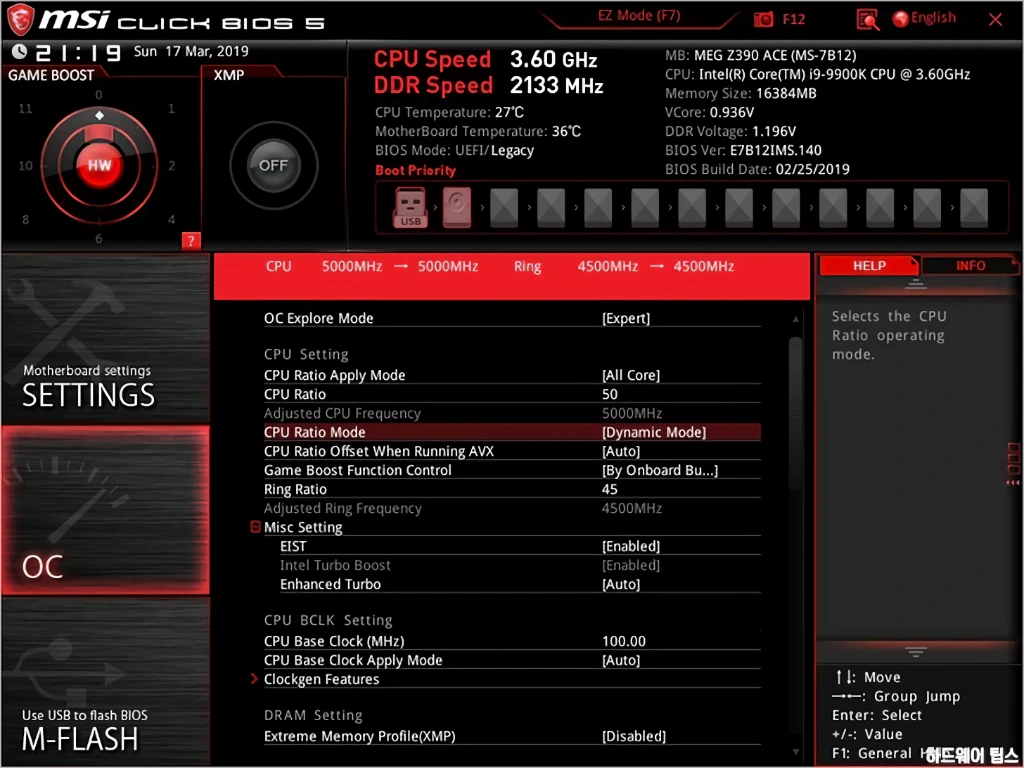
Task: Take screenshot with F12 camera icon
Action: pyautogui.click(x=763, y=20)
